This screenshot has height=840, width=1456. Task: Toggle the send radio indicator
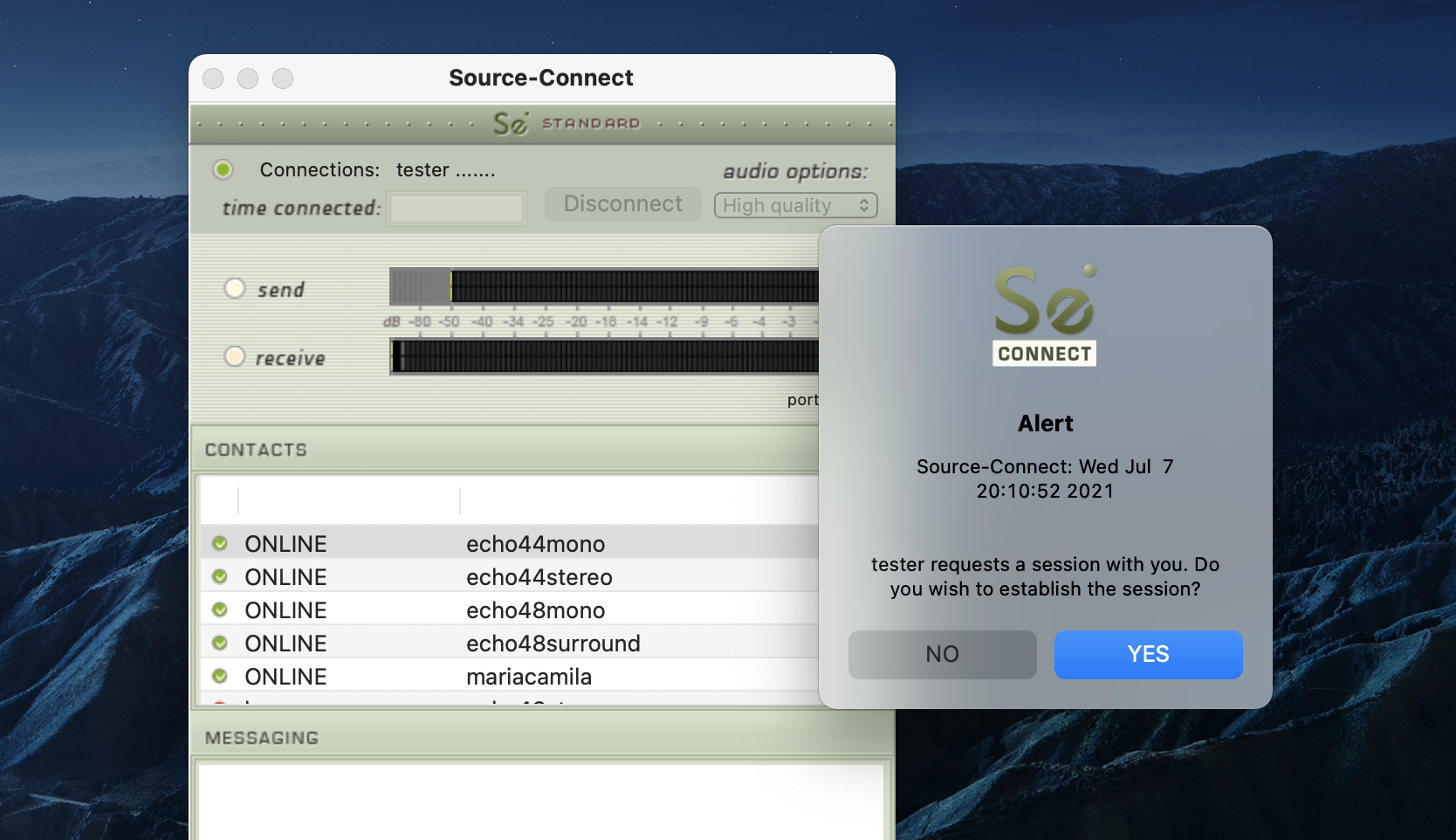coord(235,288)
